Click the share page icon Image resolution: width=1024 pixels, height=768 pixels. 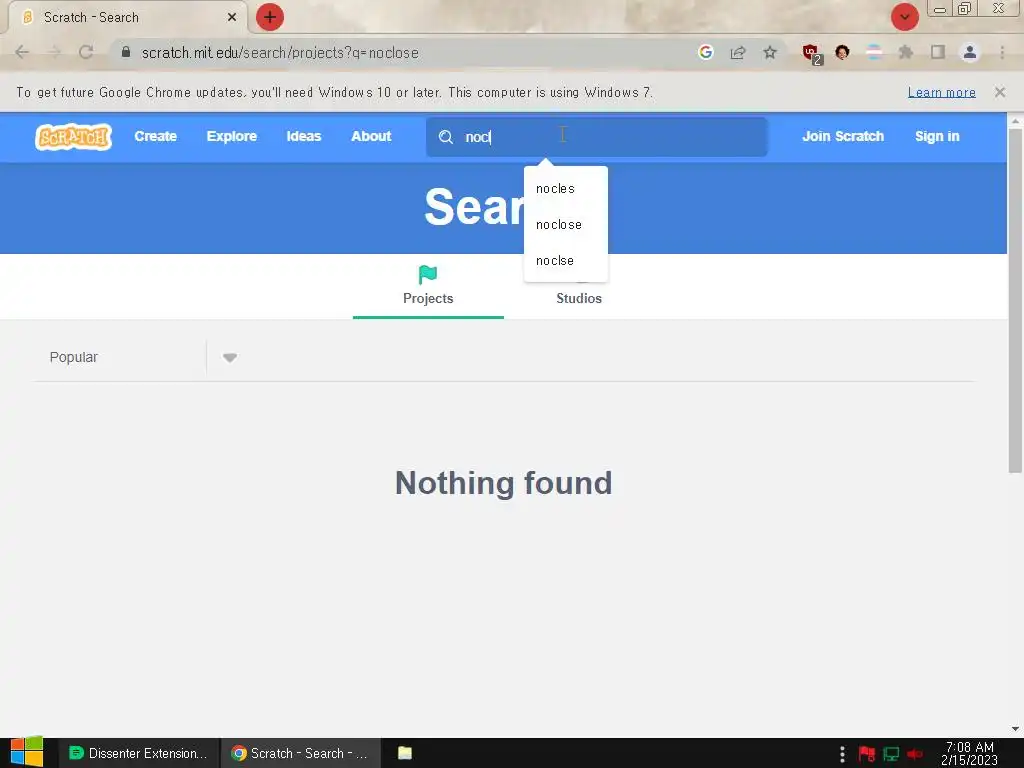coord(738,52)
